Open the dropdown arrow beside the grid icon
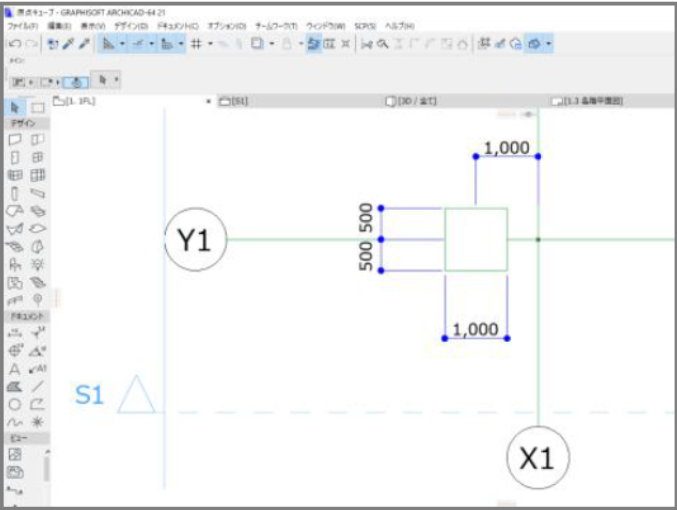The image size is (677, 510). click(x=210, y=44)
